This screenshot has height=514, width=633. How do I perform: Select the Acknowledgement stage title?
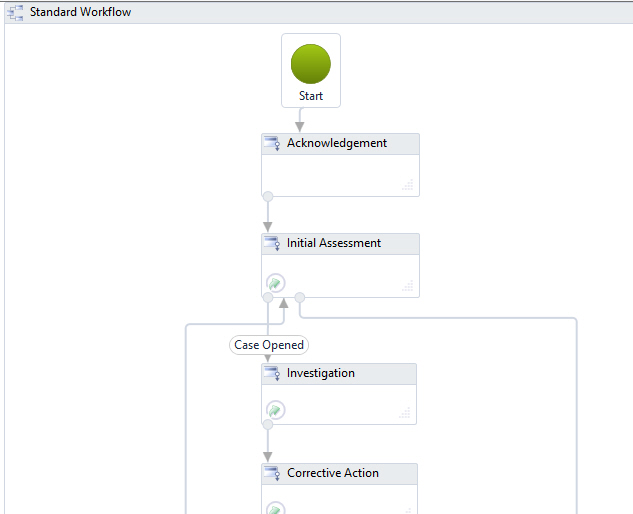(x=337, y=143)
